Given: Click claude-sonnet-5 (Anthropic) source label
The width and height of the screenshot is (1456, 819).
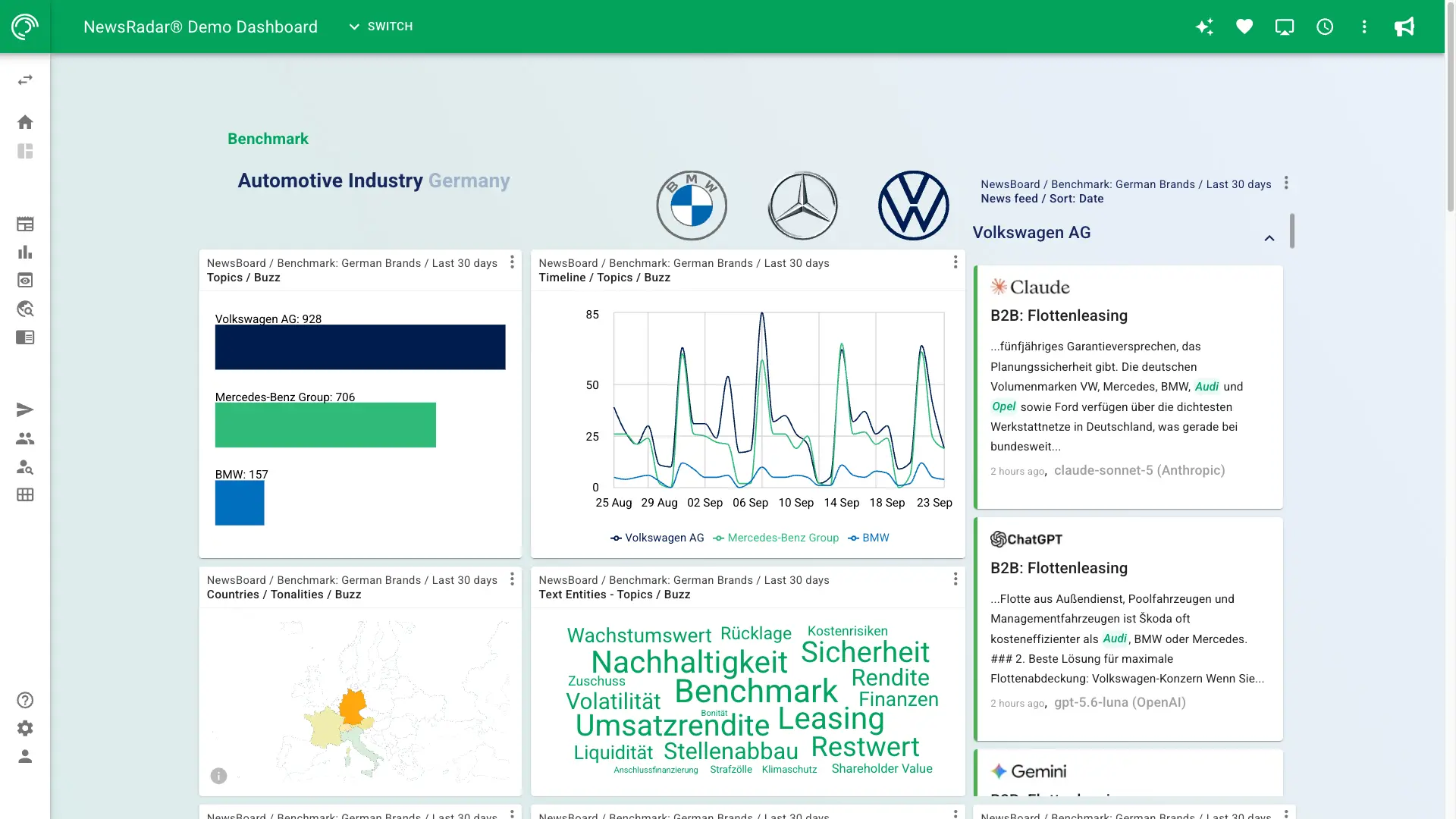Looking at the screenshot, I should [x=1140, y=470].
